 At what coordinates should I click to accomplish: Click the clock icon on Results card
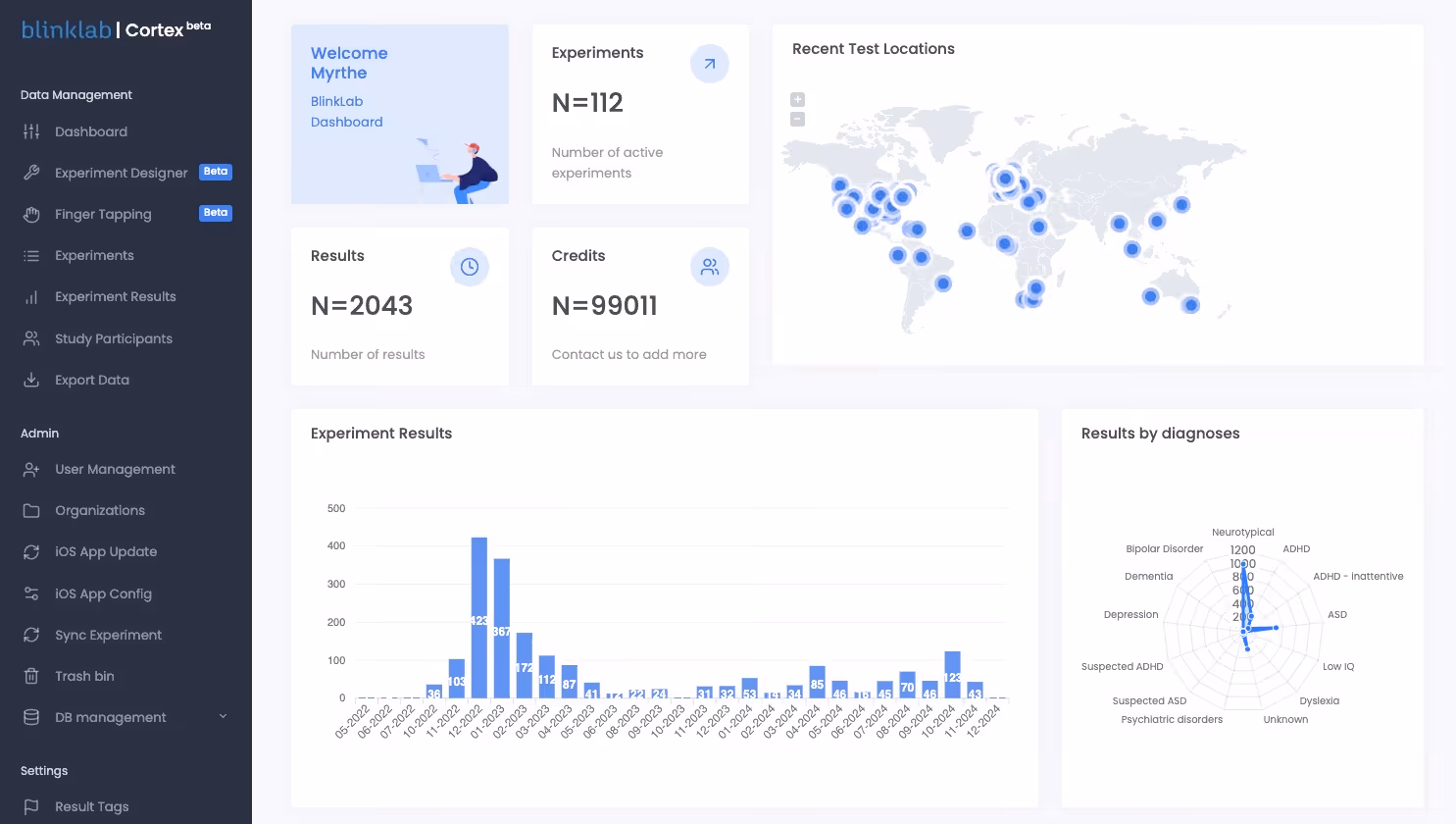tap(470, 267)
